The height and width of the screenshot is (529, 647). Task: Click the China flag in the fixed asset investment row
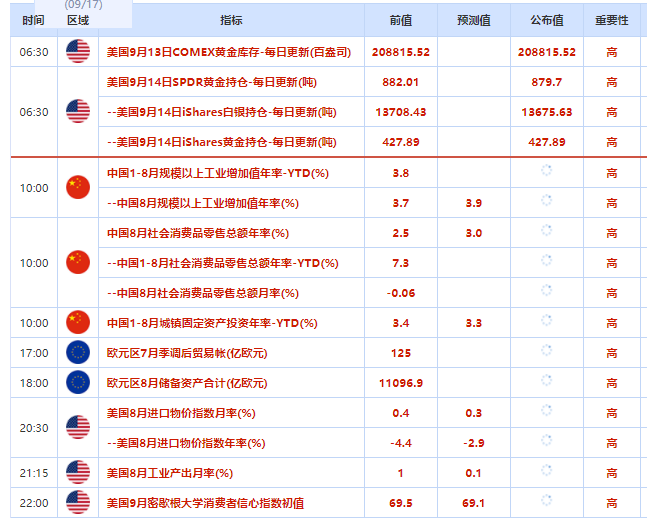78,322
